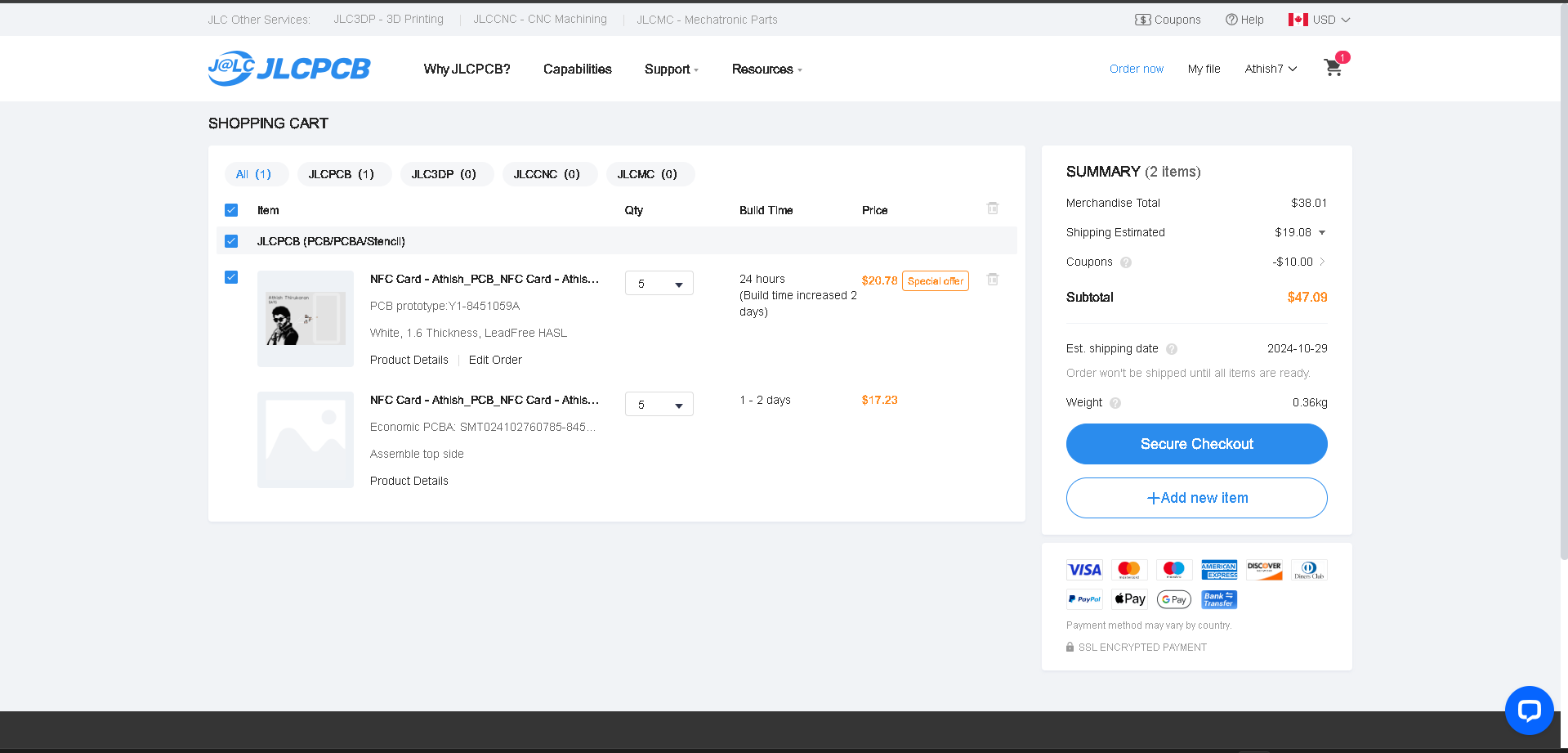
Task: Open the Athish7 account dropdown
Action: point(1271,69)
